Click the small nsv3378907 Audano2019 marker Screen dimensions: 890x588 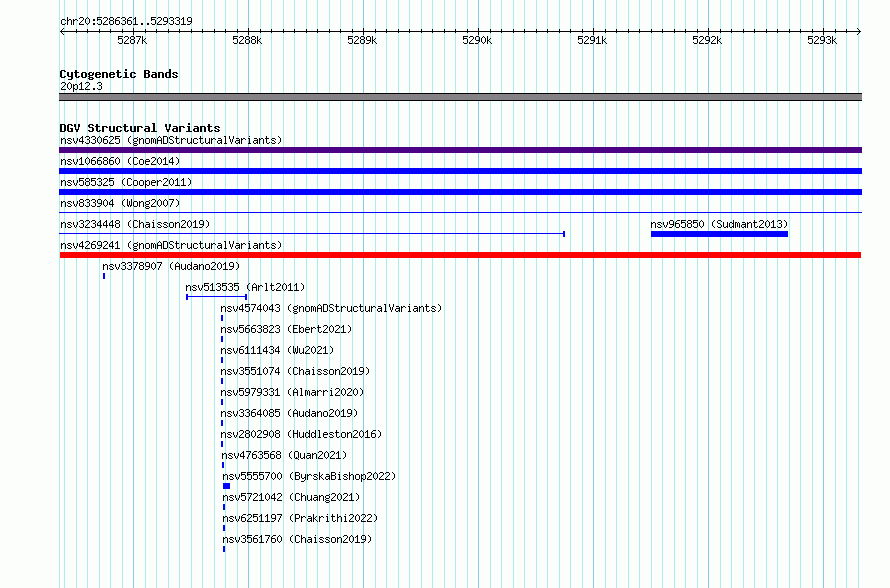coord(104,276)
